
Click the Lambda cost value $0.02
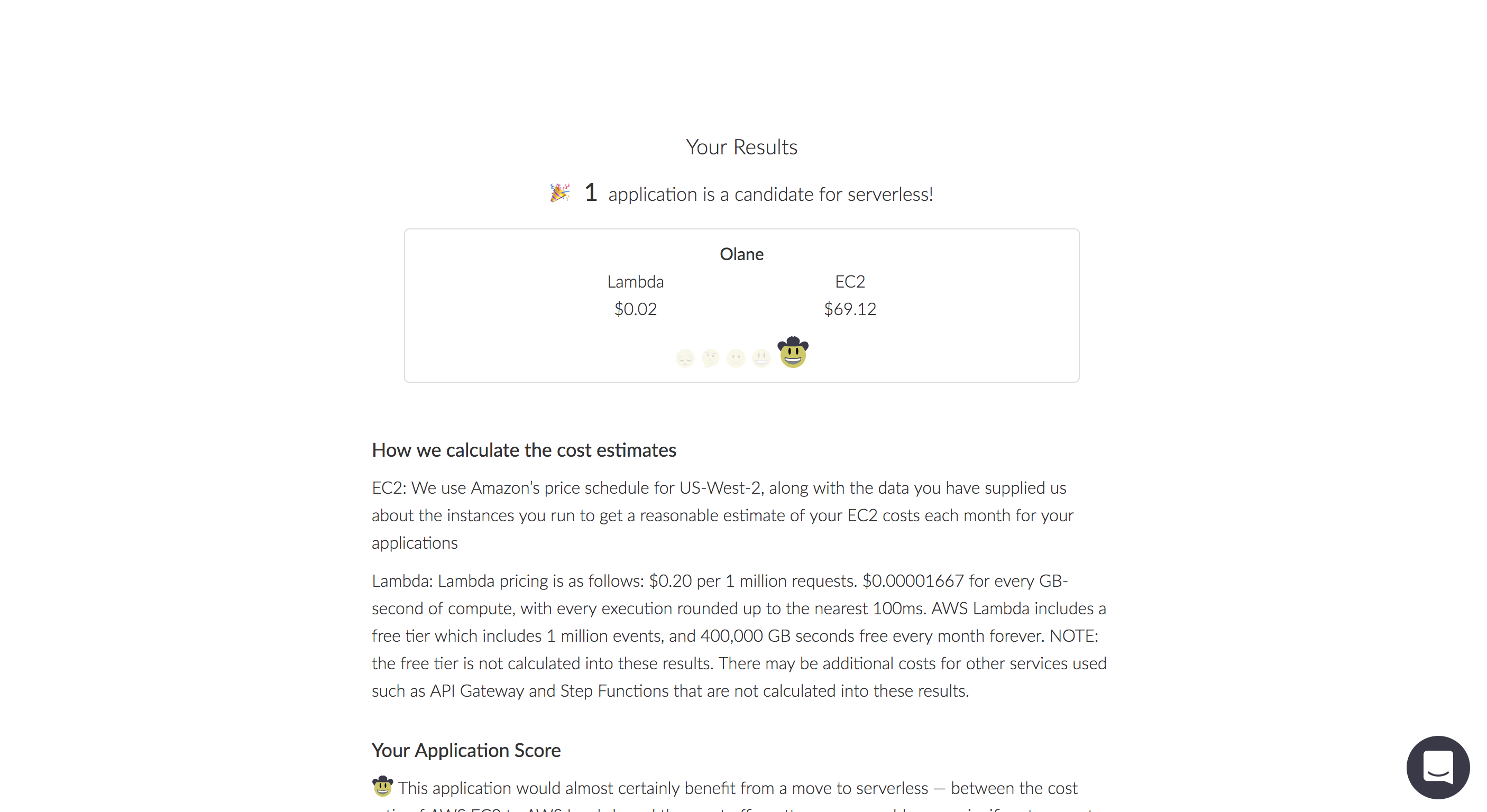point(636,309)
